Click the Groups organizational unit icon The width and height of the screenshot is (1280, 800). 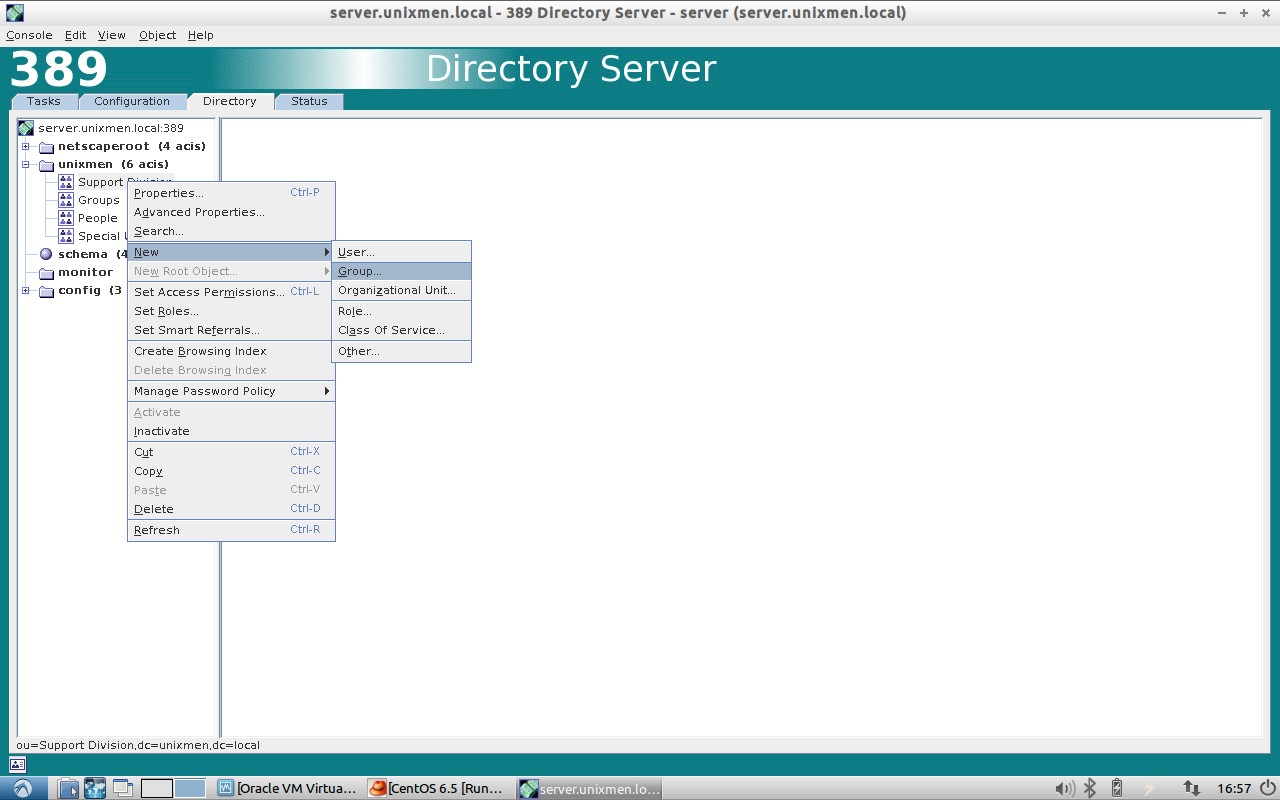66,200
